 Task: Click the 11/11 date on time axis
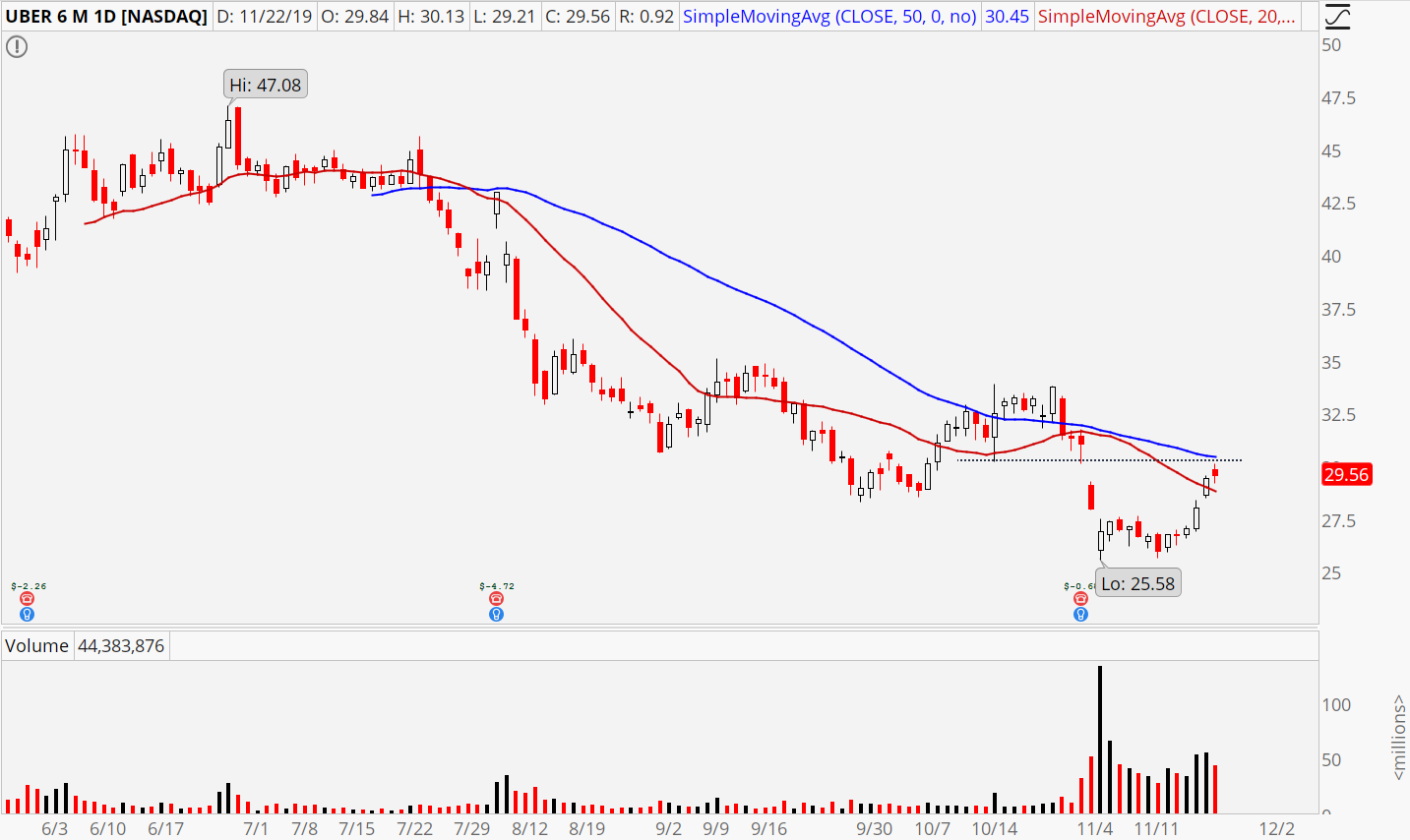(1156, 828)
